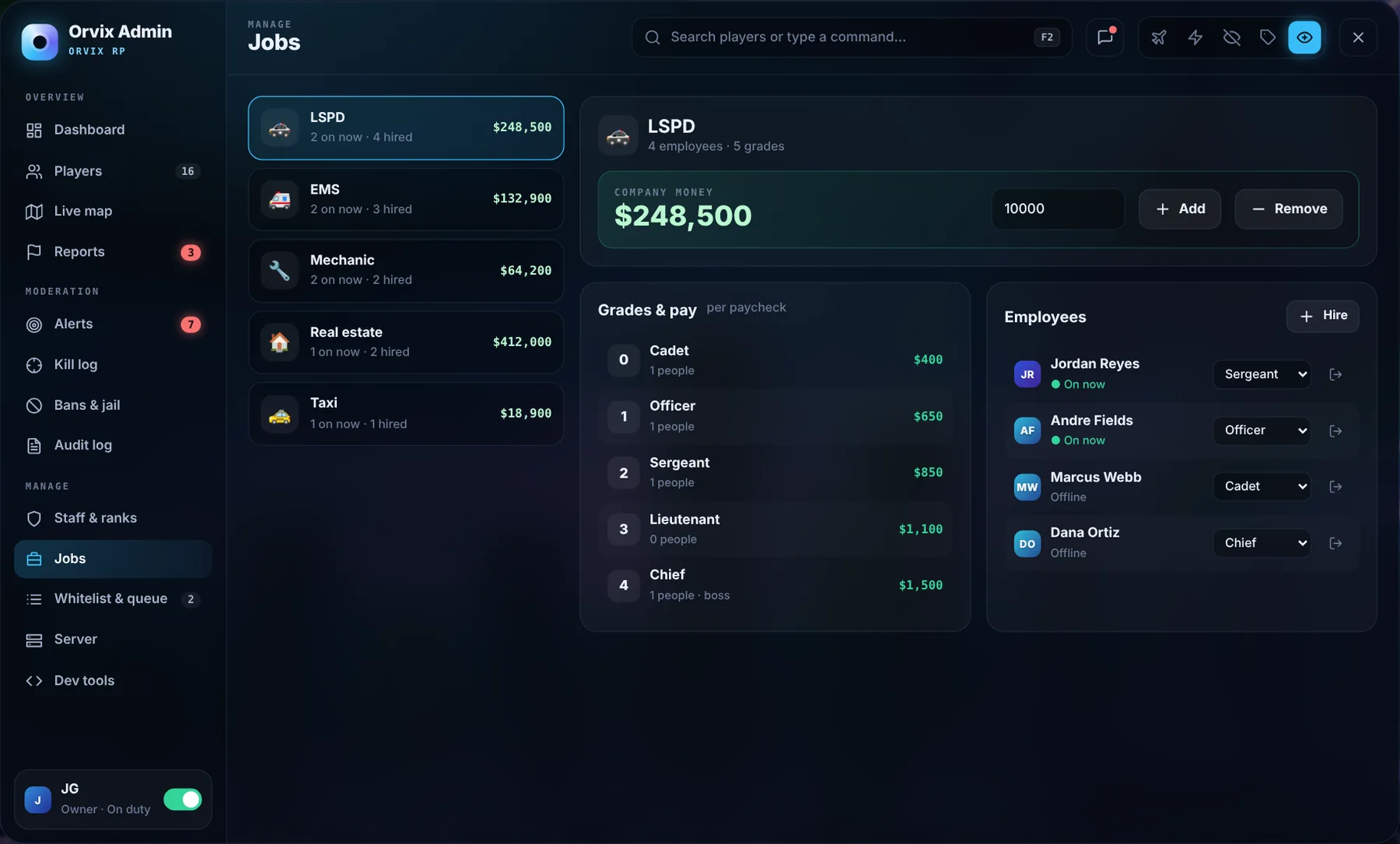Toggle the highlighted eye icon in toolbar

click(x=1304, y=37)
